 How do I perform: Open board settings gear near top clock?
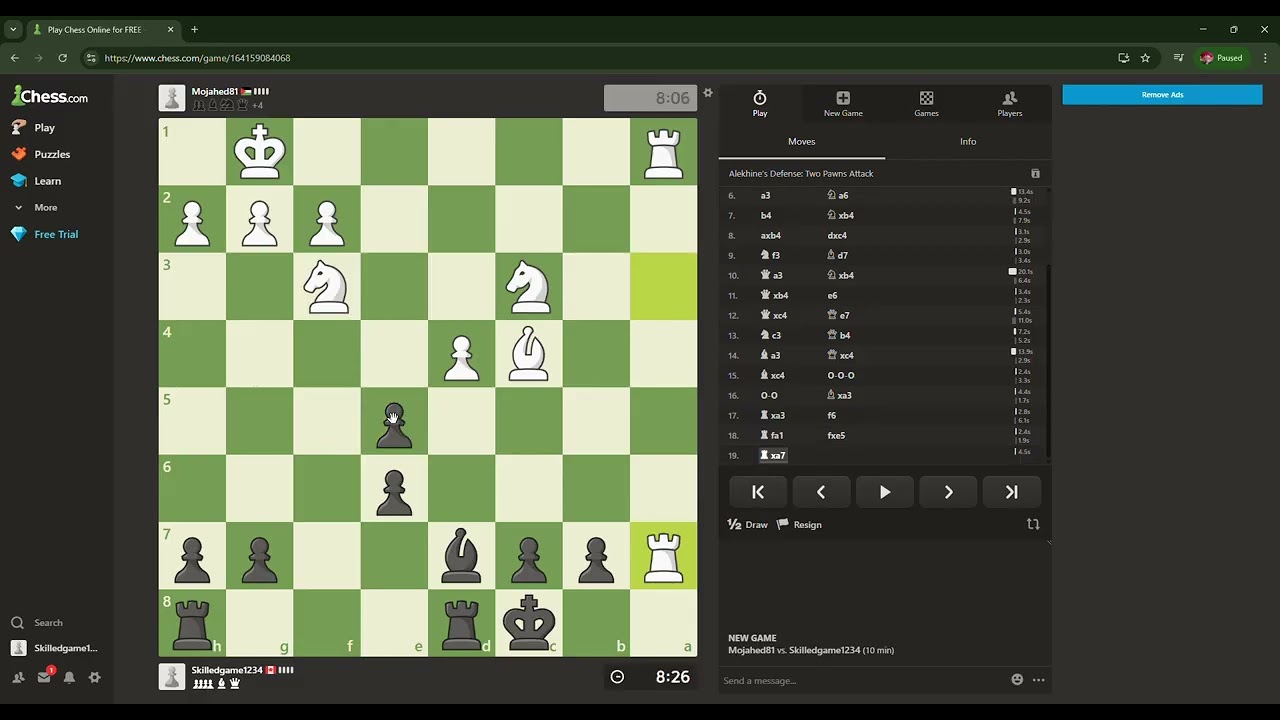tap(708, 93)
